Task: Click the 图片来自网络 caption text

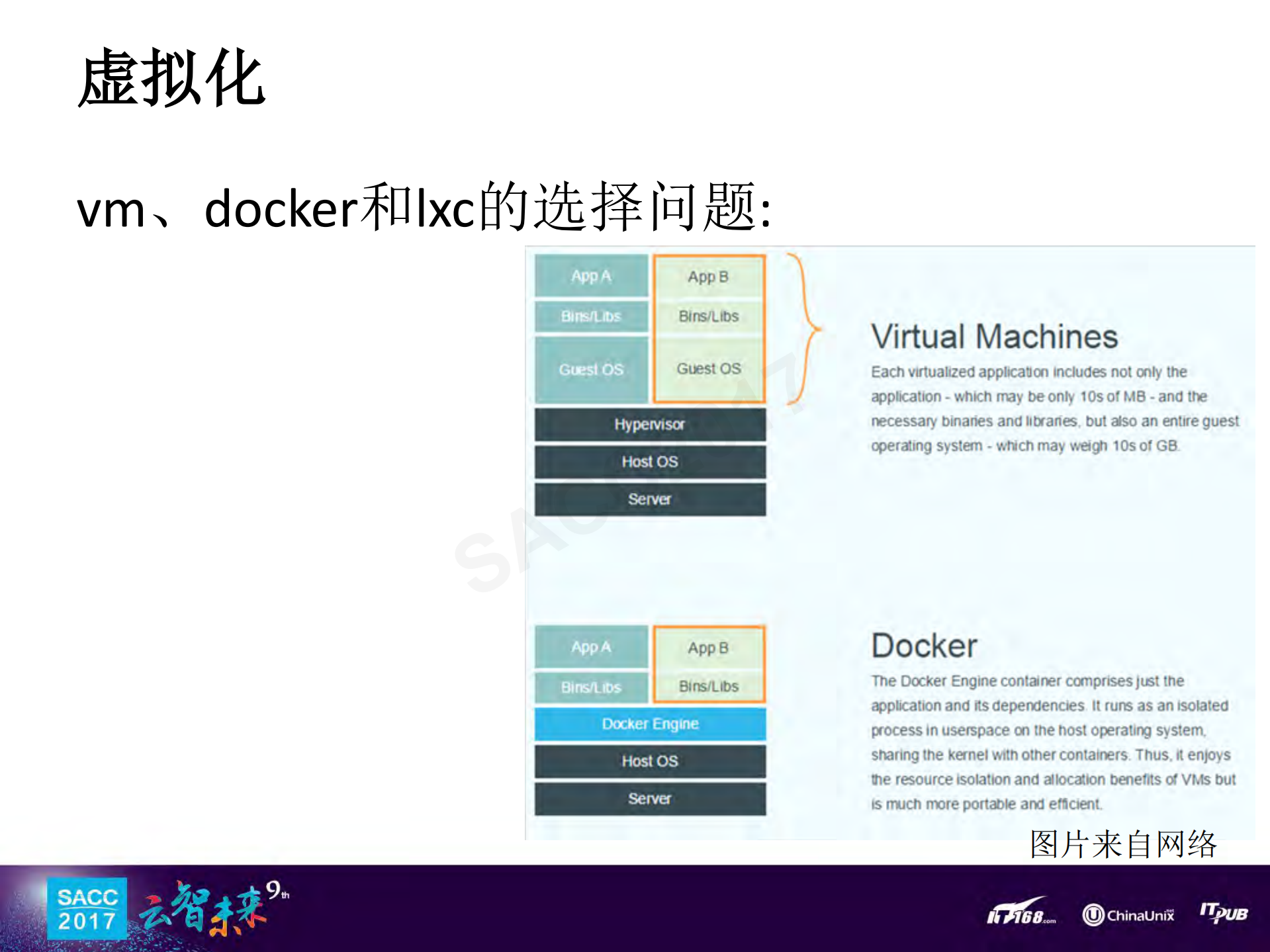Action: click(x=1121, y=844)
